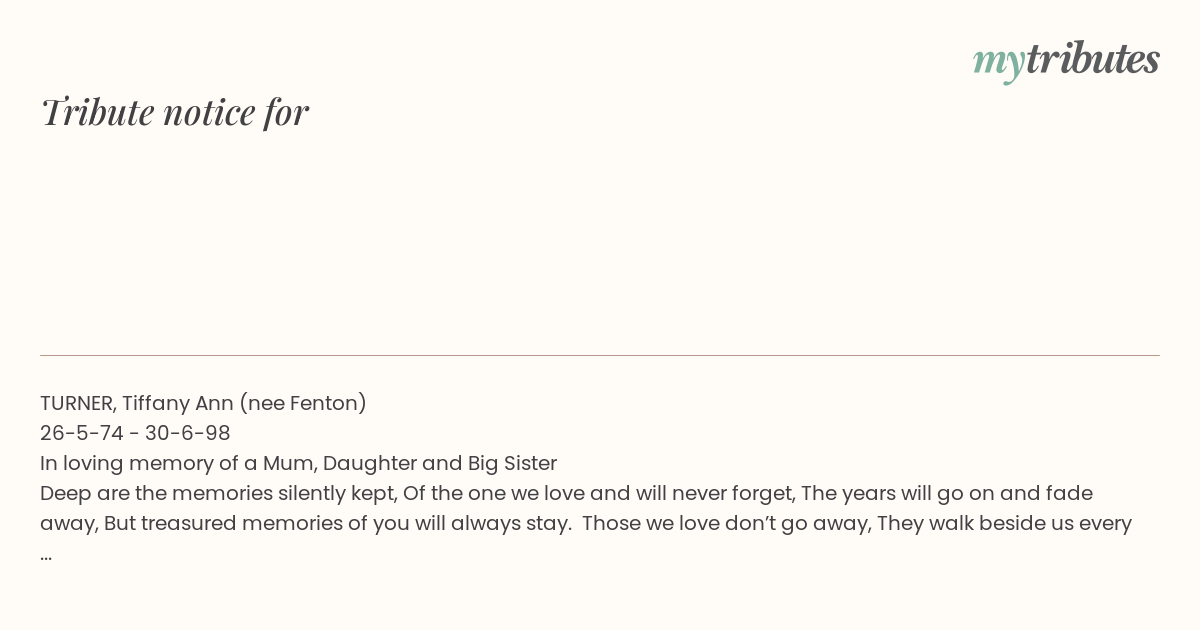Image resolution: width=1200 pixels, height=630 pixels.
Task: Click the surname "TURNER"
Action: [78, 403]
